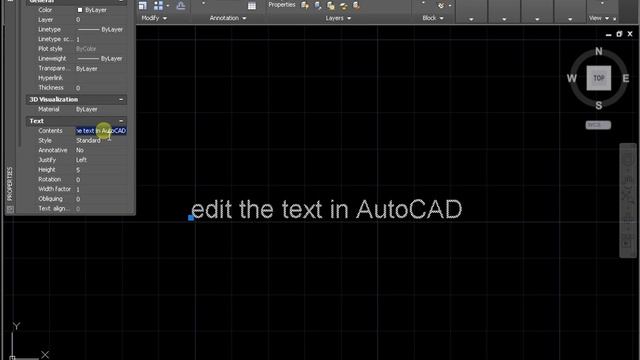Collapse the 3D Visualization section
This screenshot has height=360, width=640.
(x=121, y=100)
